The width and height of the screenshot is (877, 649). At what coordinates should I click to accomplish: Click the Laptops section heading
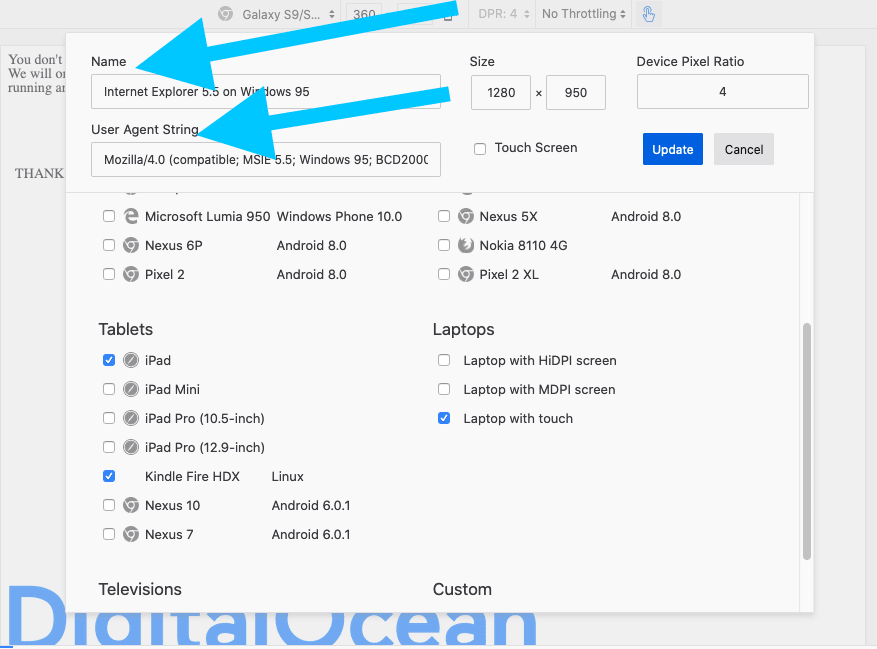pos(463,330)
